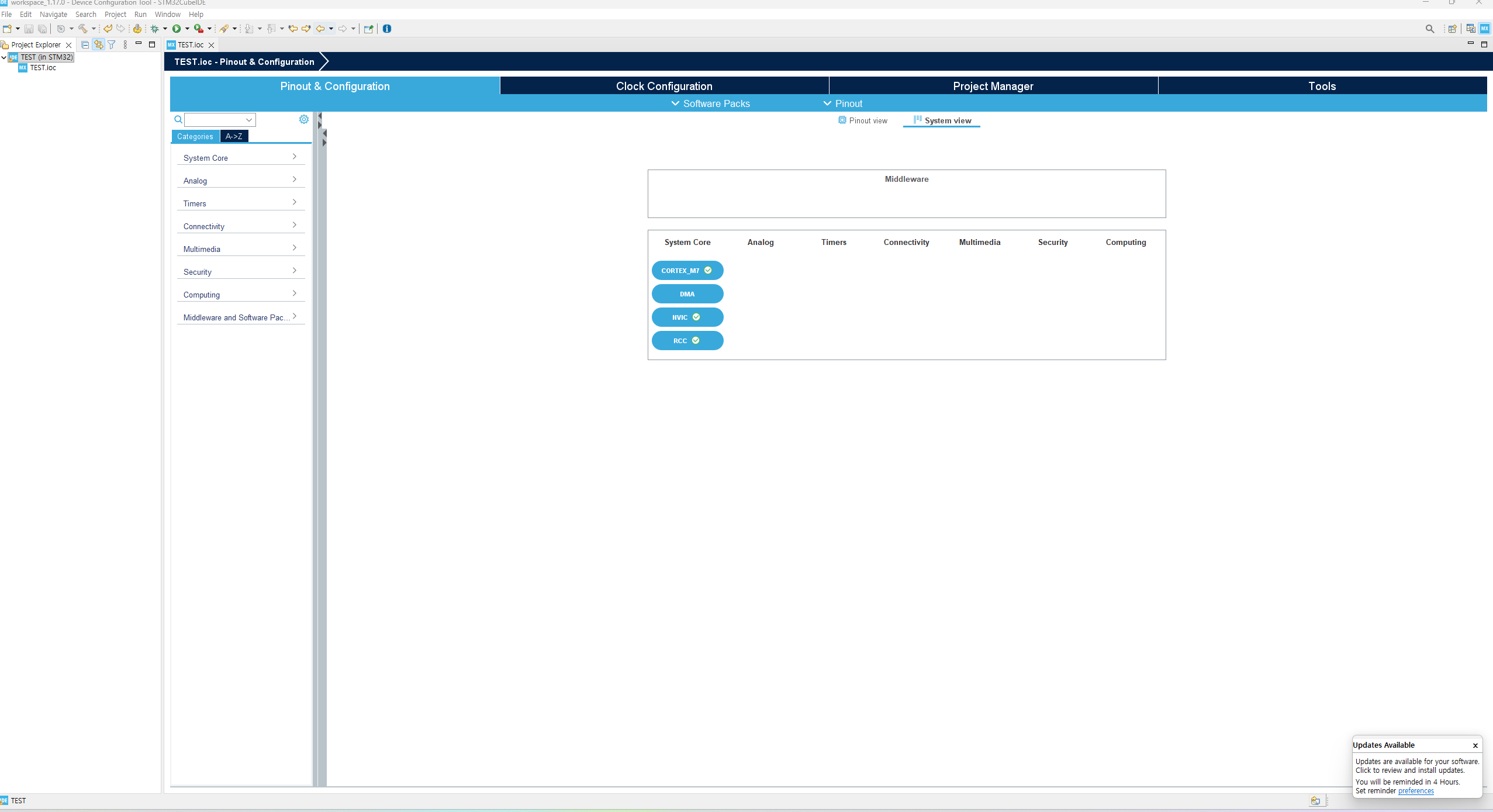Click the green Run button icon
1493x812 pixels.
click(x=177, y=29)
